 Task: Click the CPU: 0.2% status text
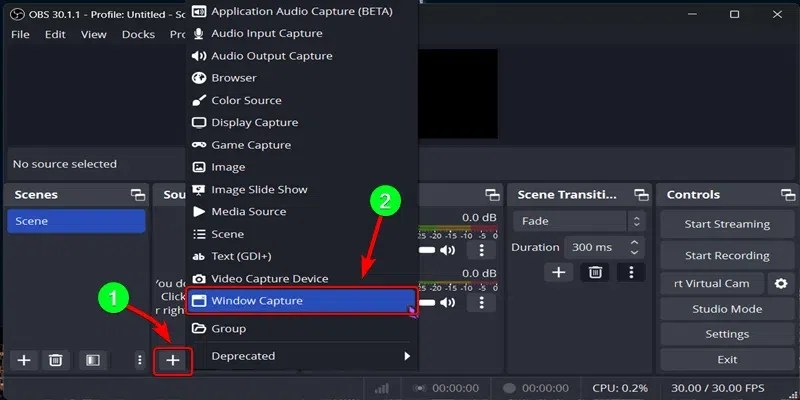click(620, 389)
